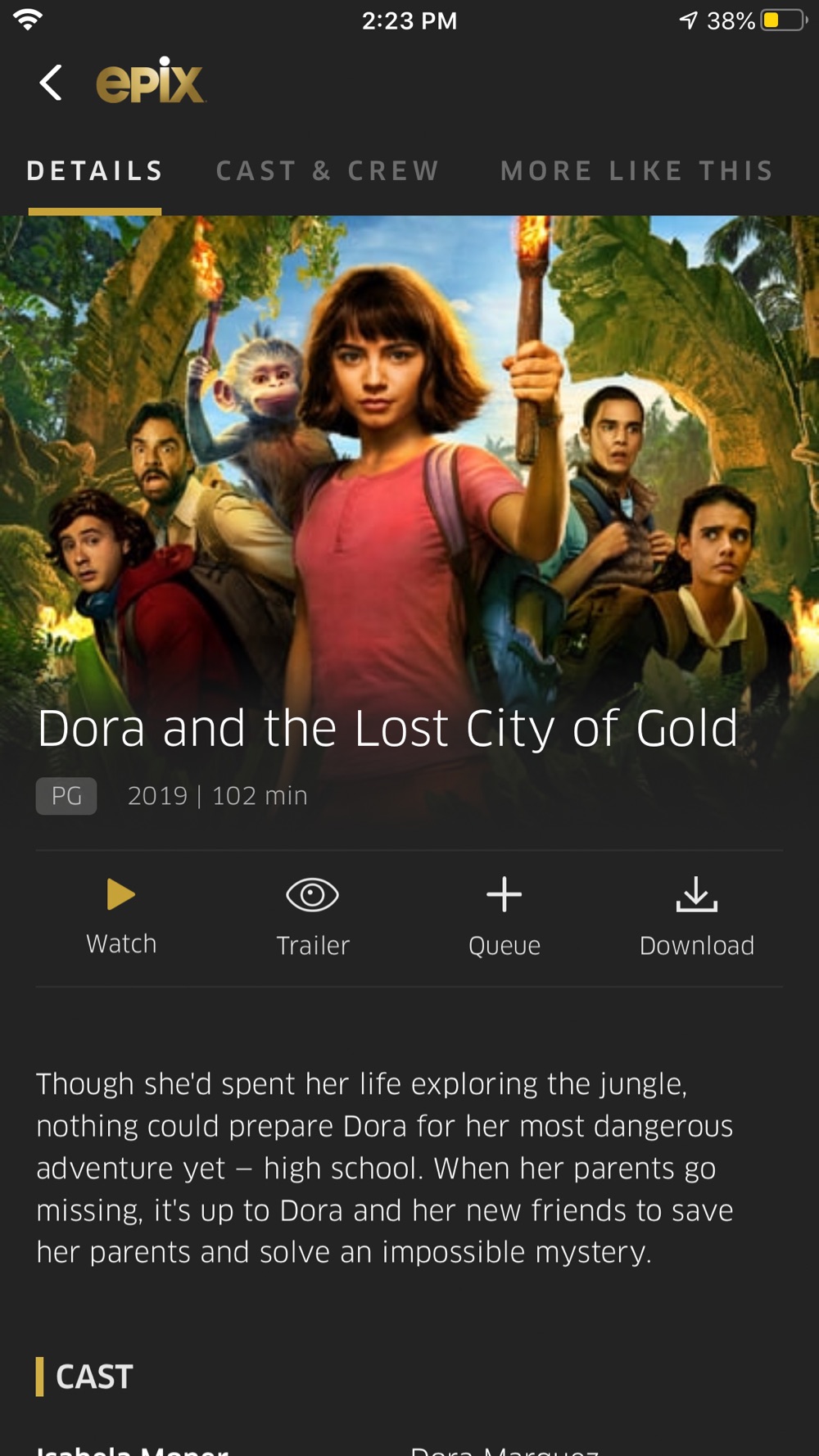Tap the Trailer eye icon

point(312,894)
